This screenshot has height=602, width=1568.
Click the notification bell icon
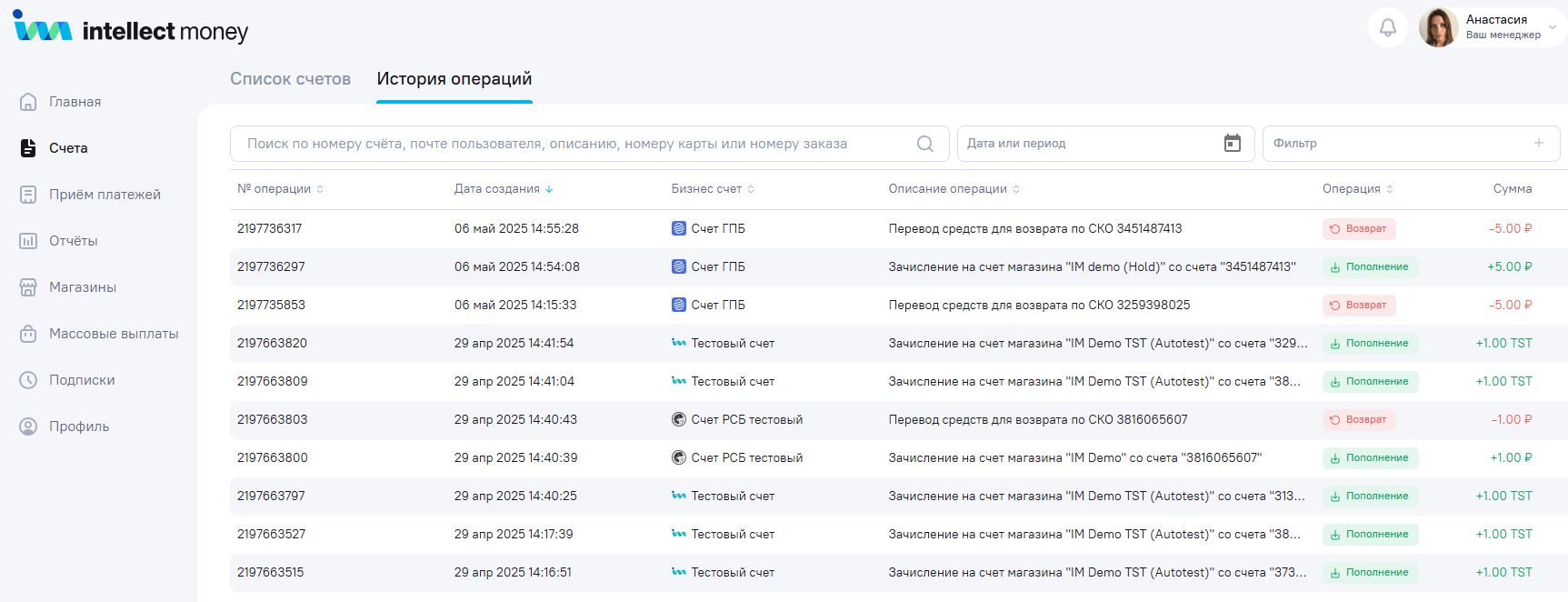point(1387,27)
